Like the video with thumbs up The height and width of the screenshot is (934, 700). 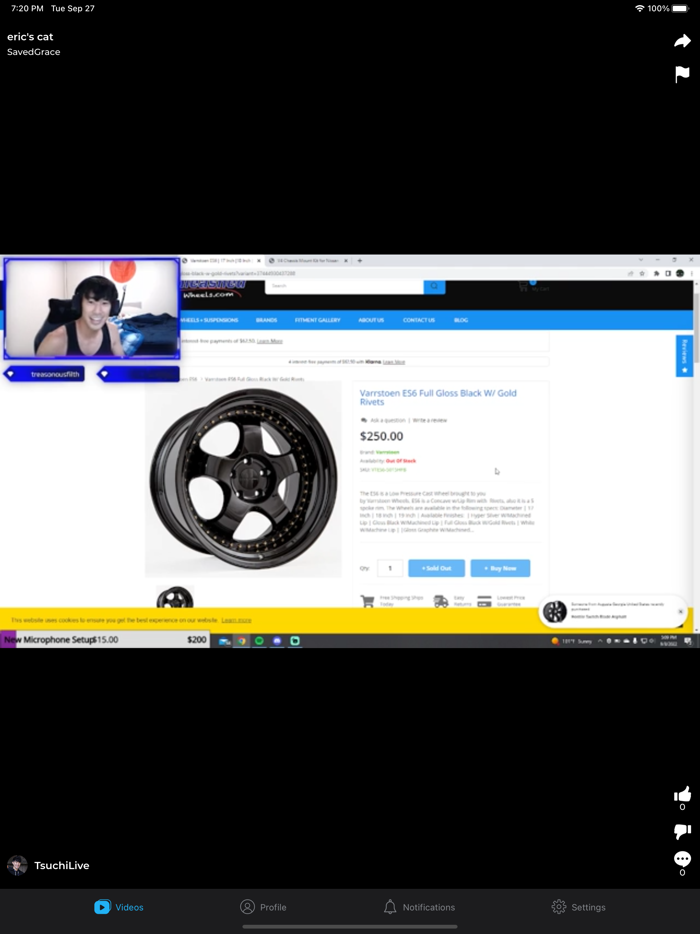tap(682, 794)
